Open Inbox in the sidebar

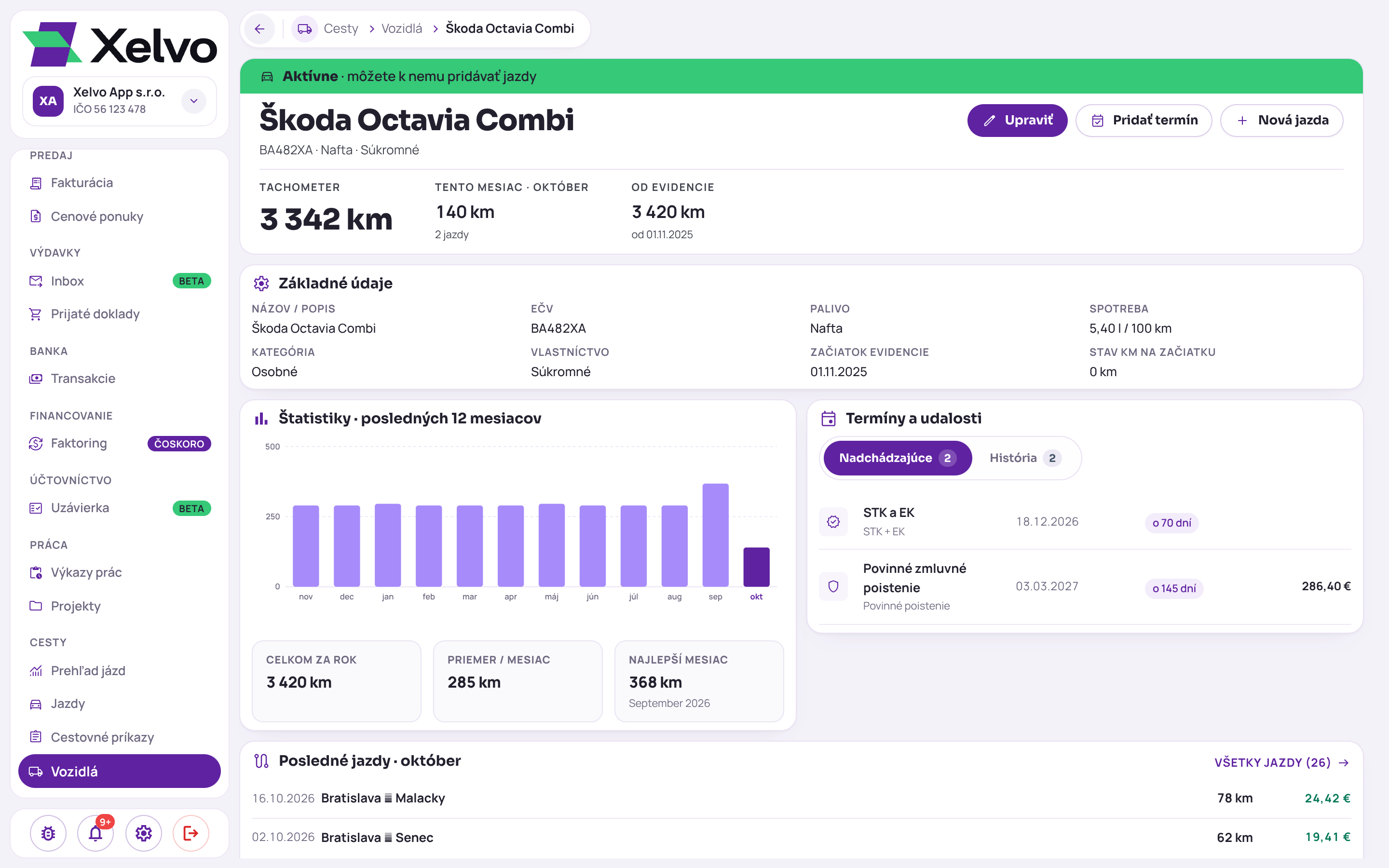tap(120, 281)
